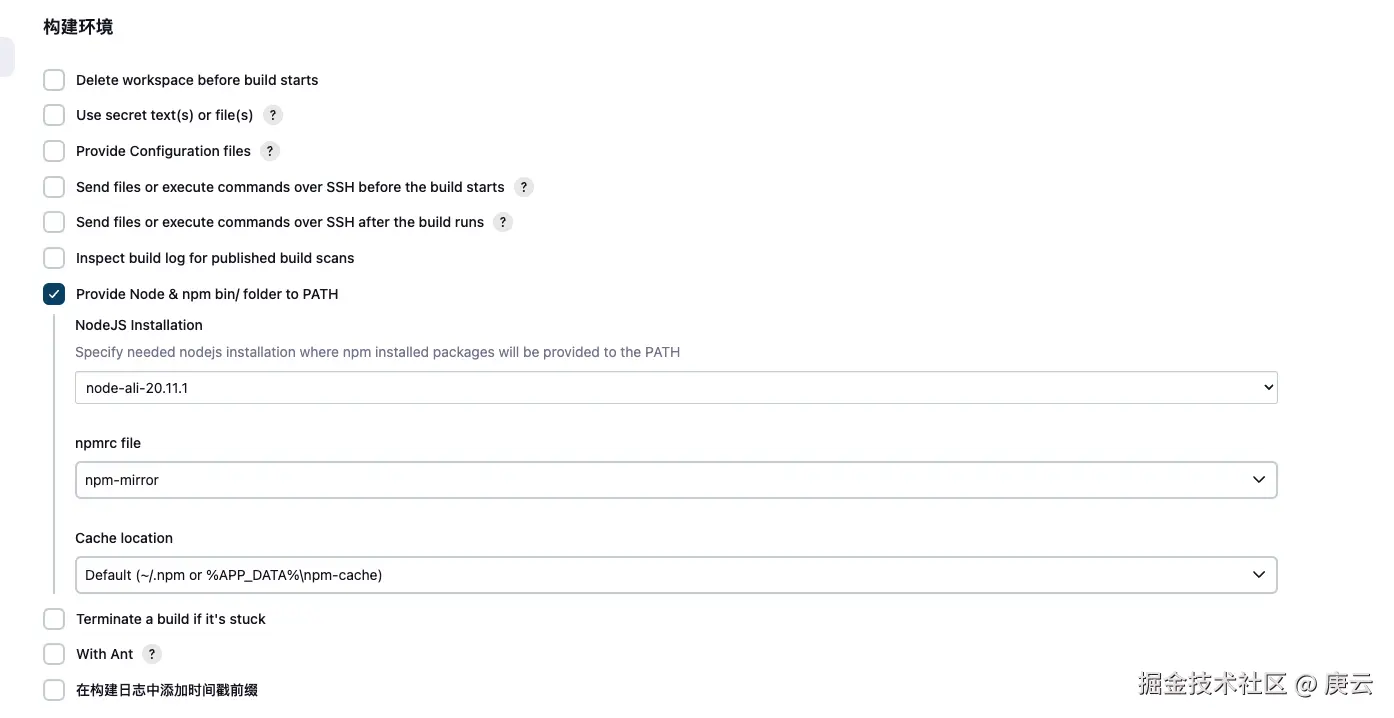The height and width of the screenshot is (718, 1394).
Task: Open help for SSH before build starts
Action: pos(523,187)
